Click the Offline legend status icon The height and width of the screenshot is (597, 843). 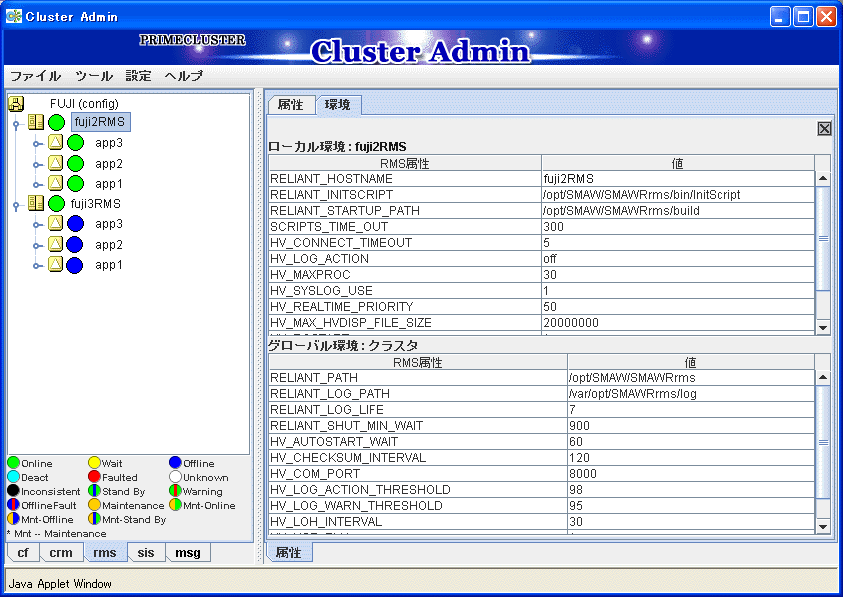(x=175, y=463)
